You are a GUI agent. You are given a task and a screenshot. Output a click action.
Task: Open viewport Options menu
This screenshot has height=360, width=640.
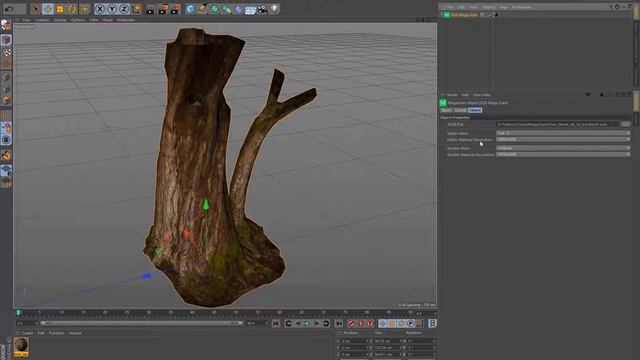(78, 20)
